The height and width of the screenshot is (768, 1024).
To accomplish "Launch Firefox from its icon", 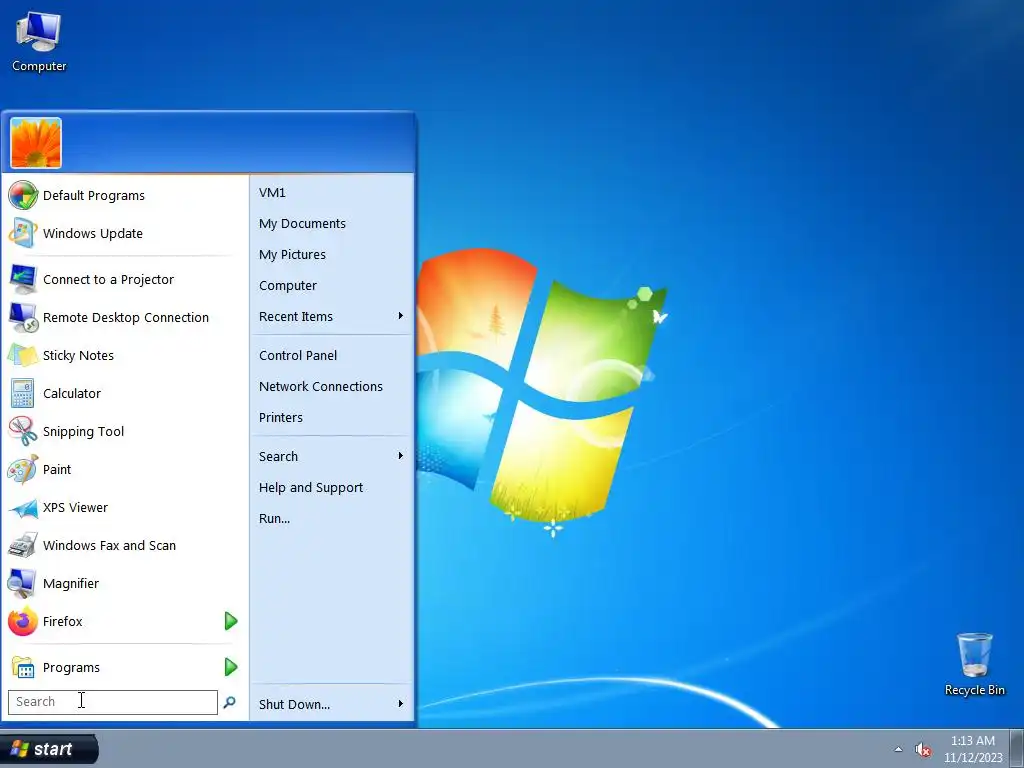I will (x=23, y=621).
